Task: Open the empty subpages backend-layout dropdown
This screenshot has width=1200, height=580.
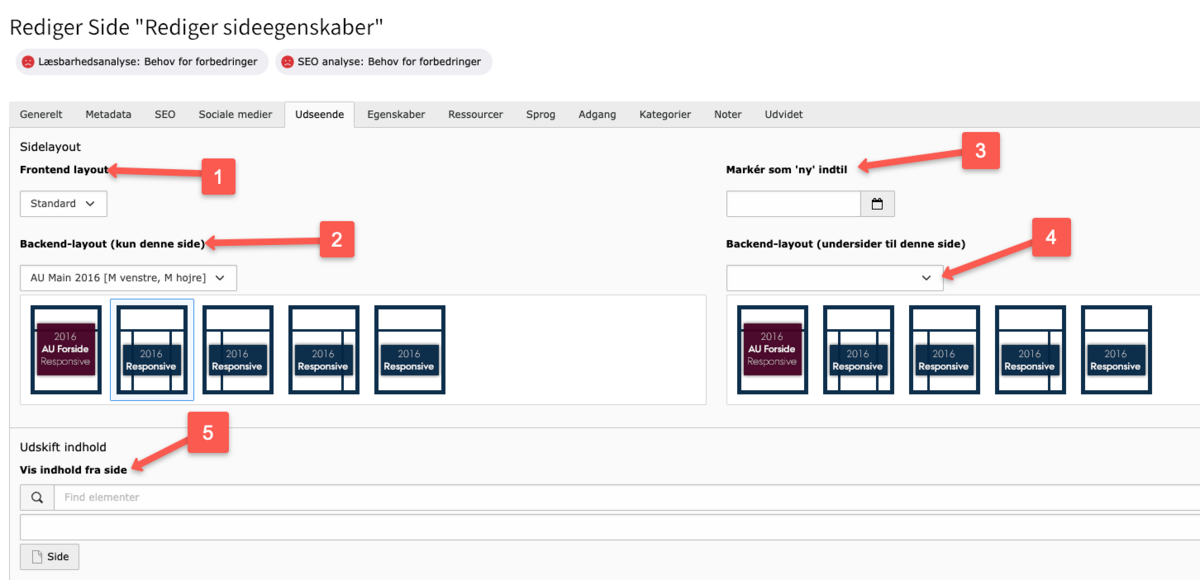Action: coord(834,278)
